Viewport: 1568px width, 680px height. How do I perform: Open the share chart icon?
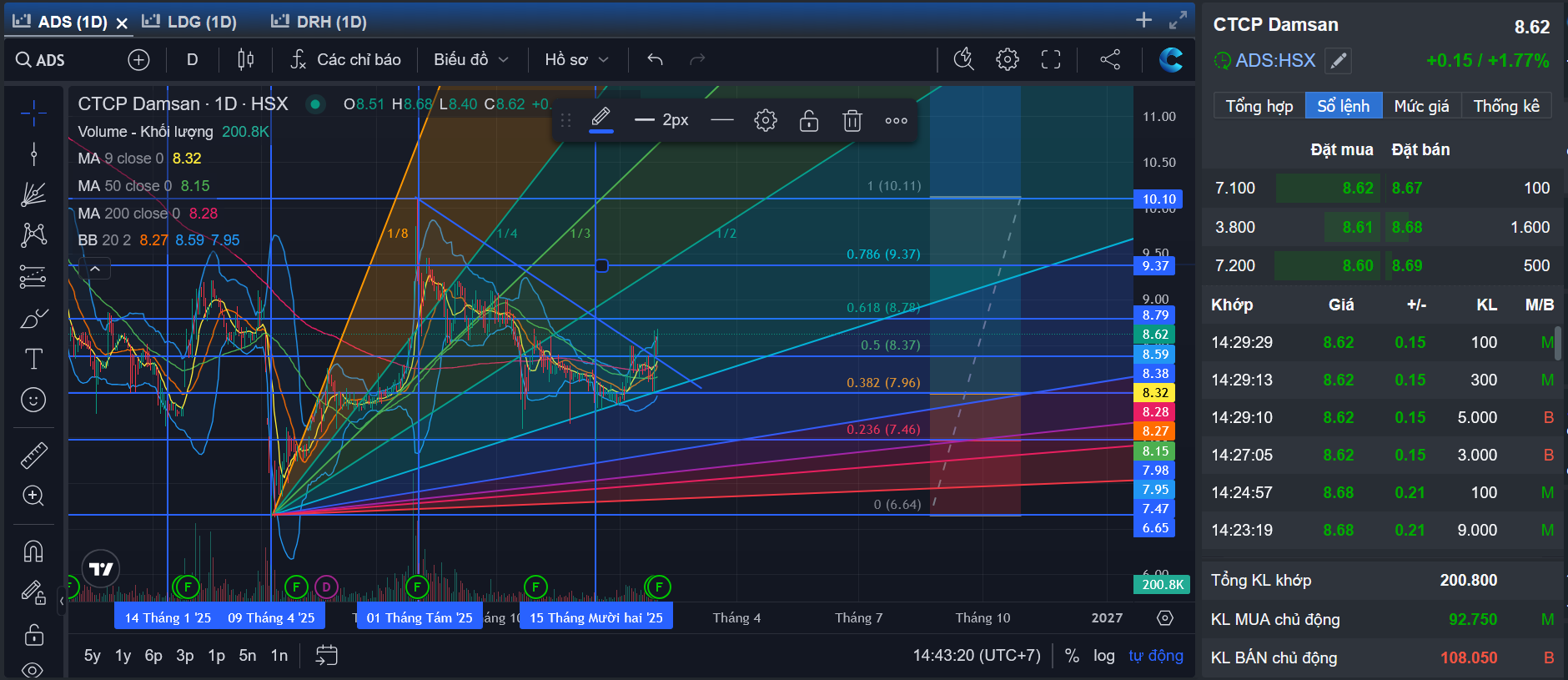pyautogui.click(x=1110, y=59)
